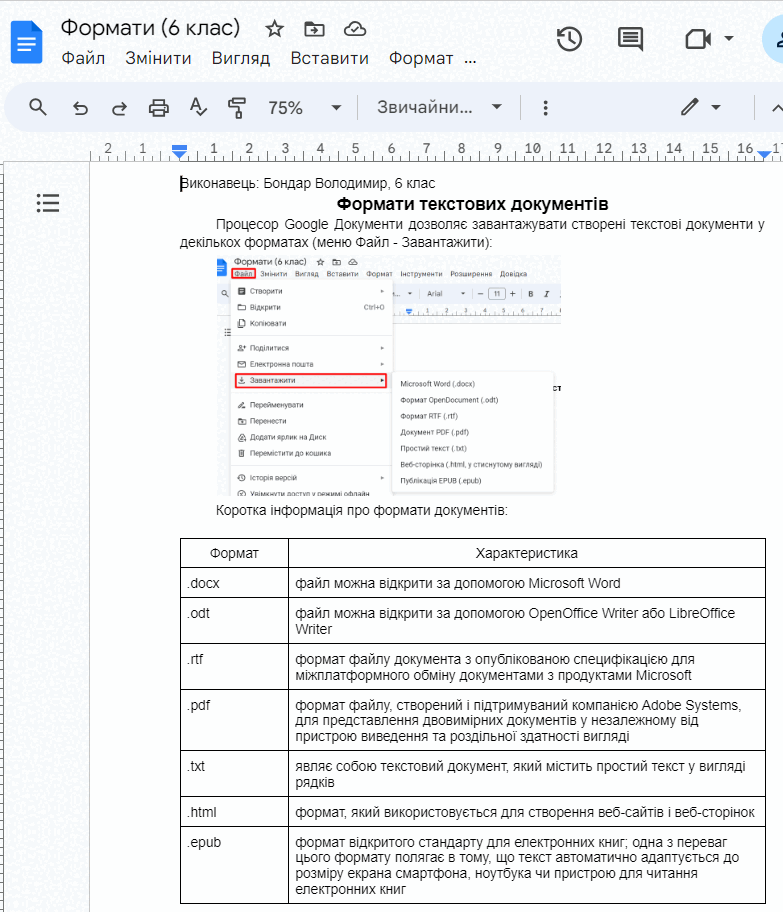Click the text Коротка інформація про формати документів
Viewport: 783px width, 912px height.
[361, 510]
